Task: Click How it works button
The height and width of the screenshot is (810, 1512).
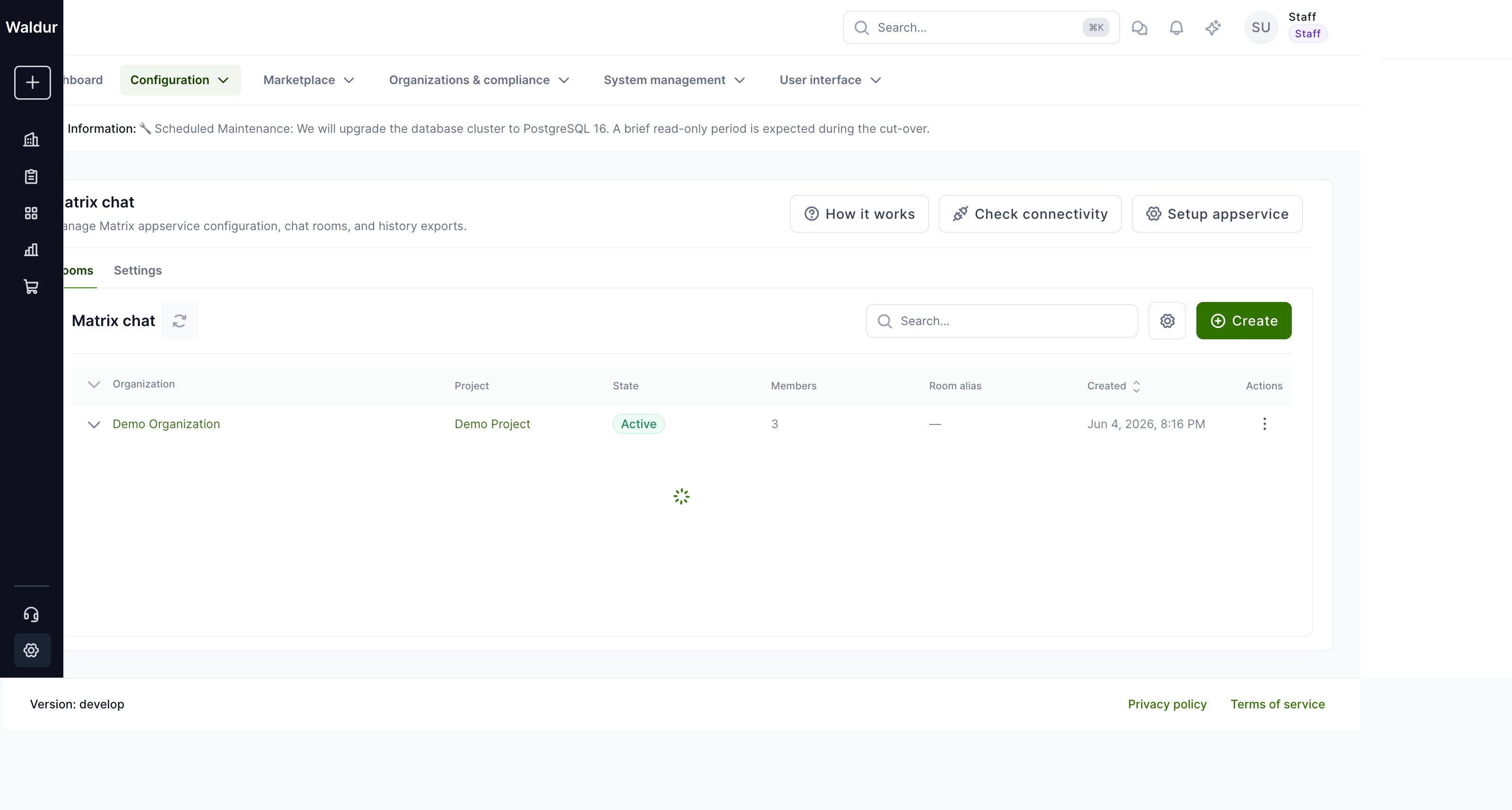Action: coord(859,214)
